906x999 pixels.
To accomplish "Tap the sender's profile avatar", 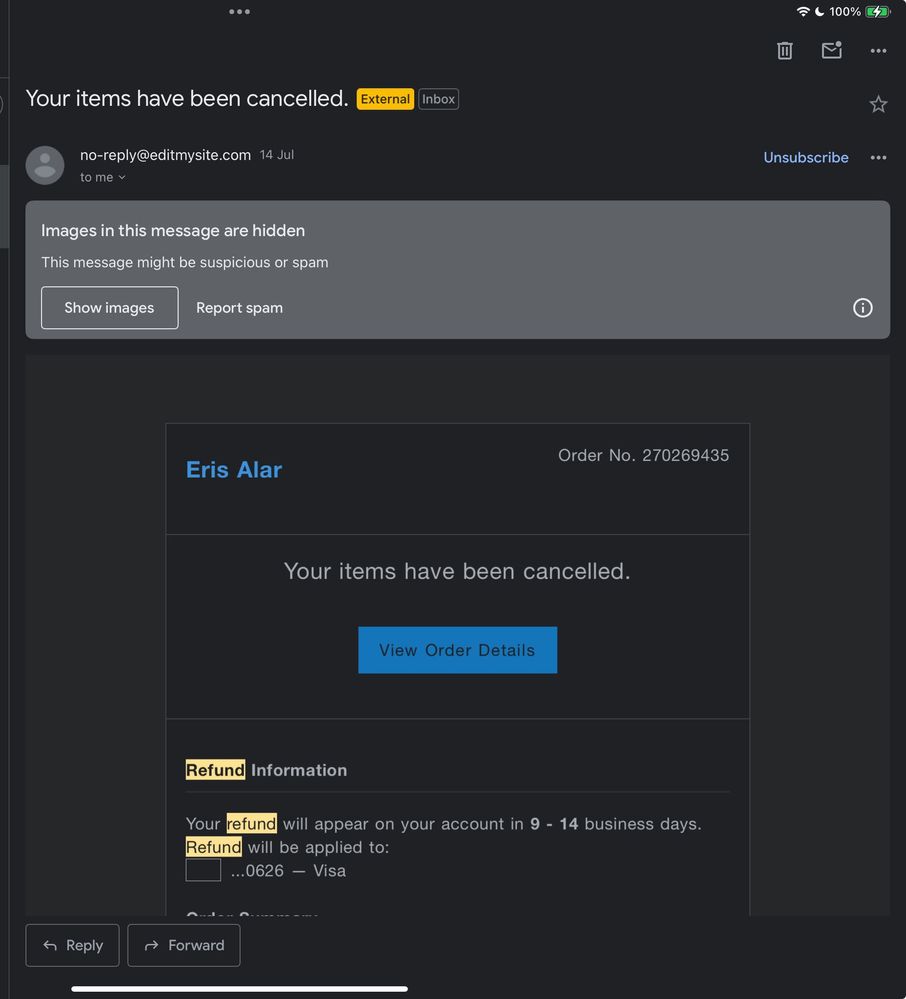I will click(45, 165).
